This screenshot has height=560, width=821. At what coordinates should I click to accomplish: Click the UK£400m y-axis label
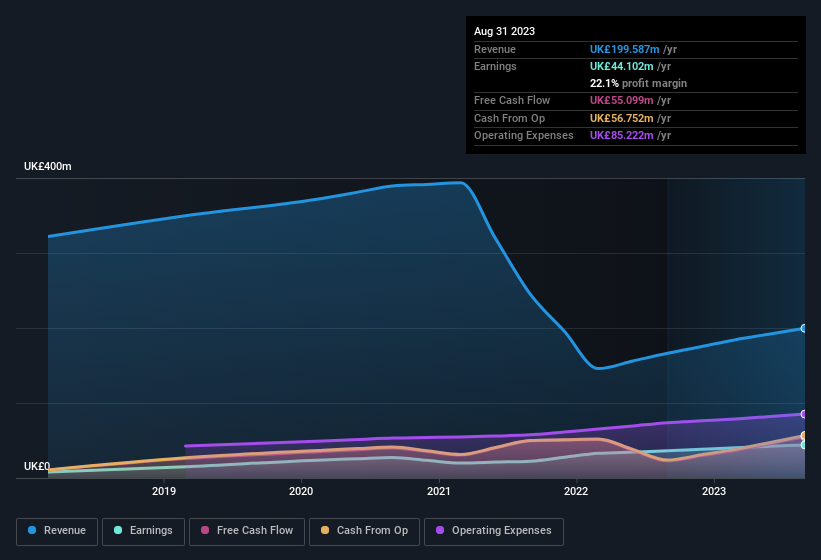48,166
